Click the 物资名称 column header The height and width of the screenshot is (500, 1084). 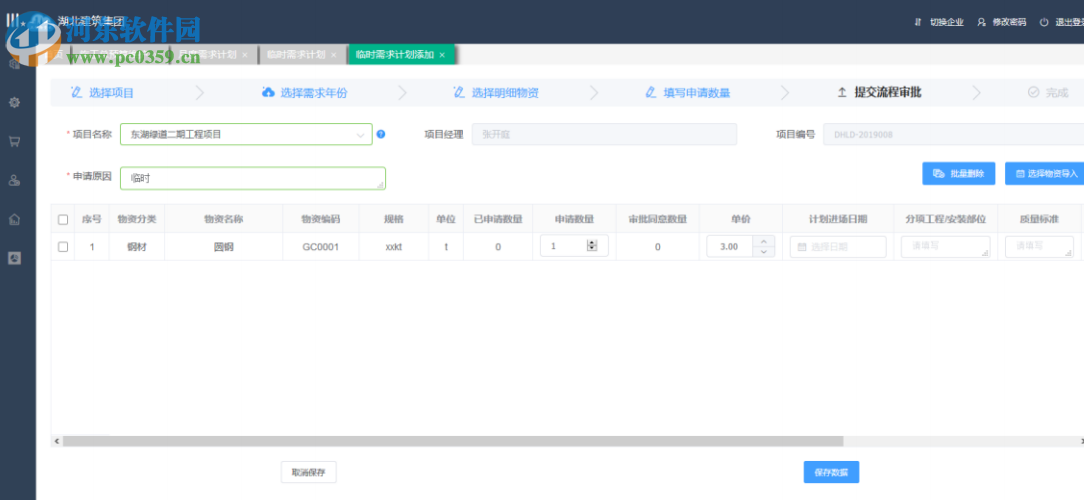pyautogui.click(x=223, y=219)
